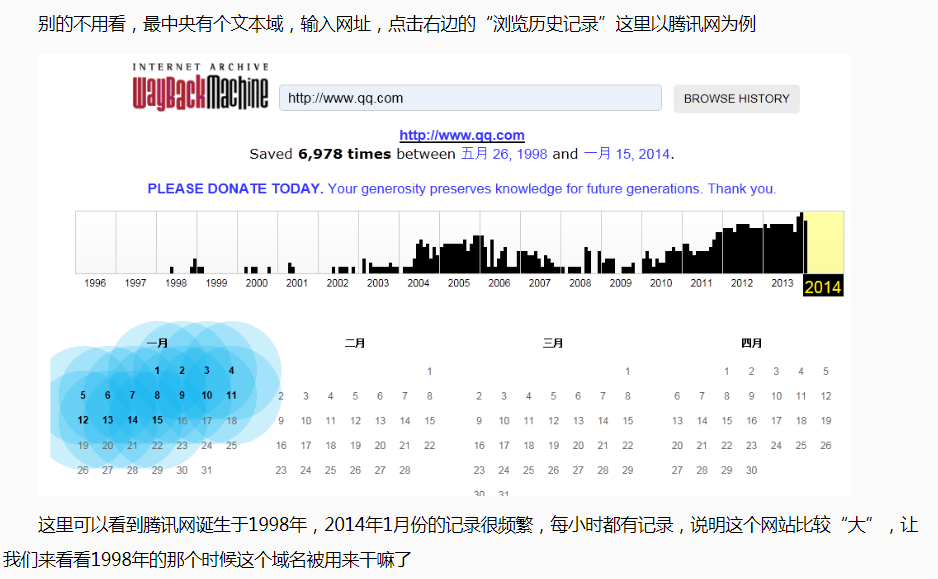This screenshot has height=579, width=938.
Task: Click the PLEASE DONATE TODAY link
Action: (x=235, y=188)
